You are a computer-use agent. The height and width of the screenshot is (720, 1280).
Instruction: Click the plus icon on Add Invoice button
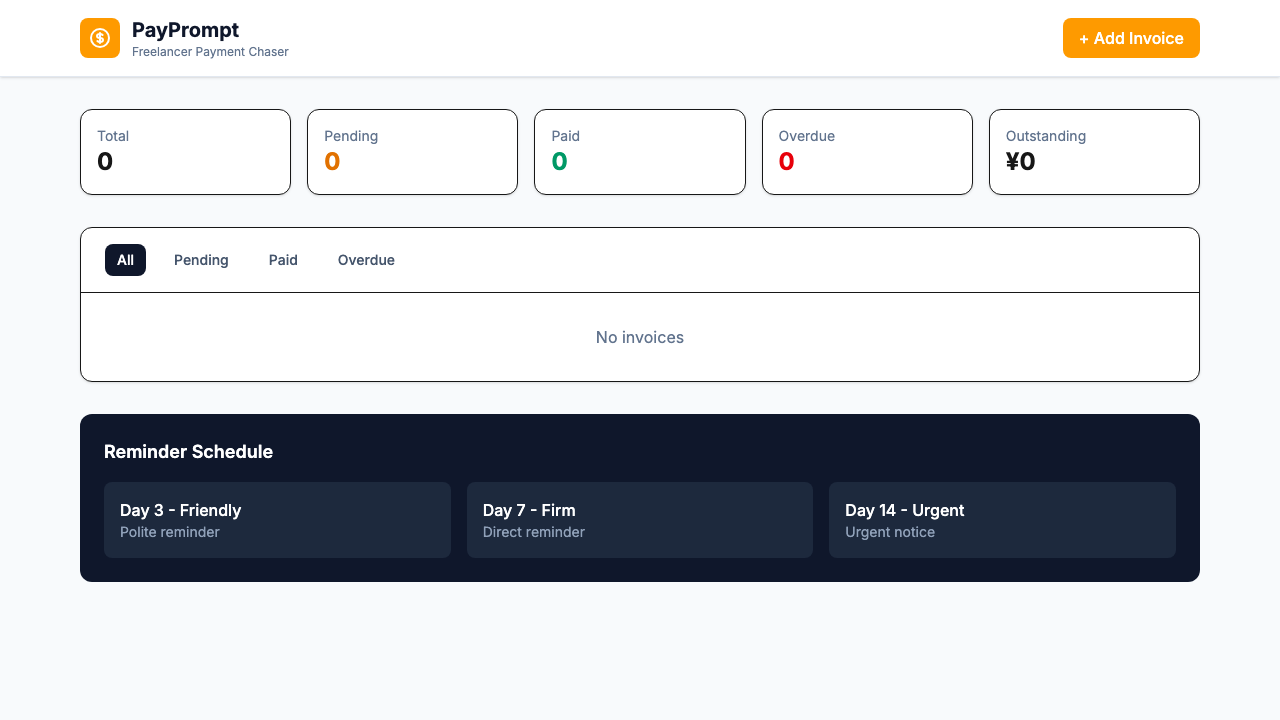coord(1085,38)
